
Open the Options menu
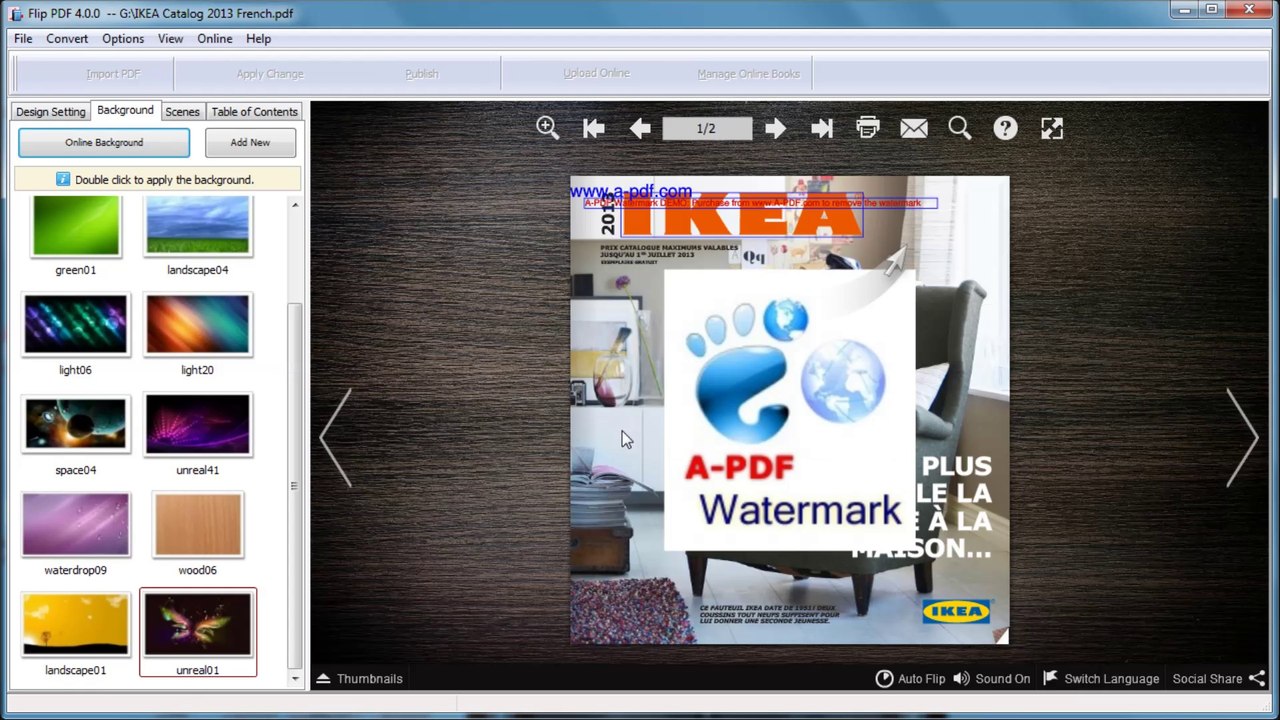click(x=123, y=38)
